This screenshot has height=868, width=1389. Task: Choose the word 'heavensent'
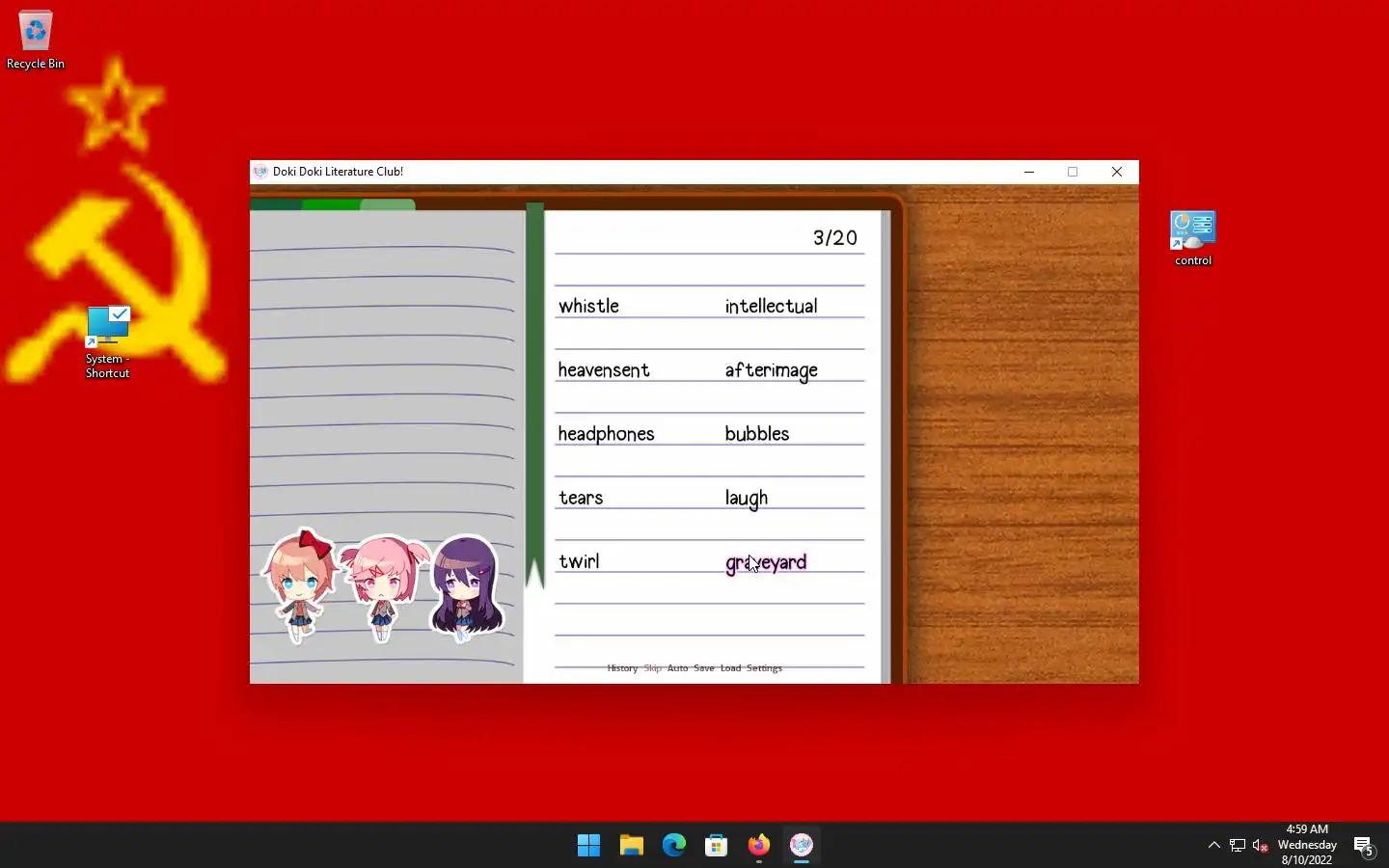(x=604, y=369)
